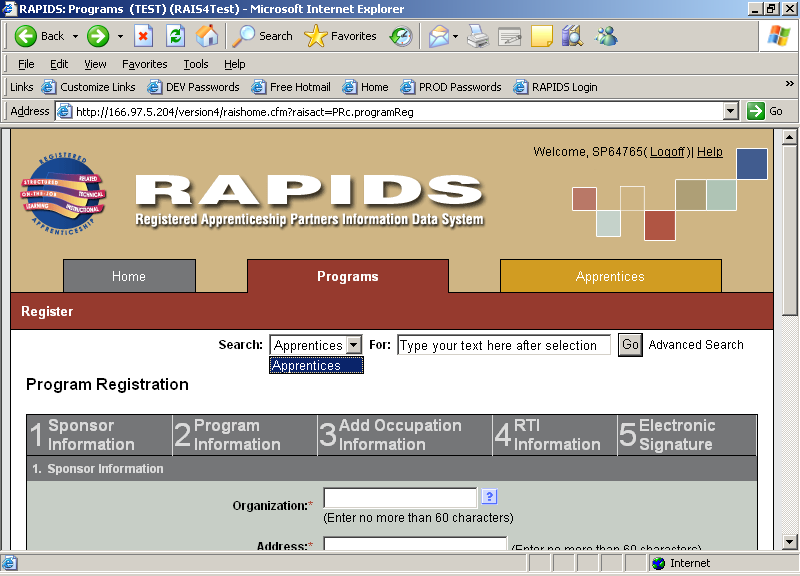This screenshot has height=576, width=800.
Task: Click the browser URL address field
Action: click(398, 111)
